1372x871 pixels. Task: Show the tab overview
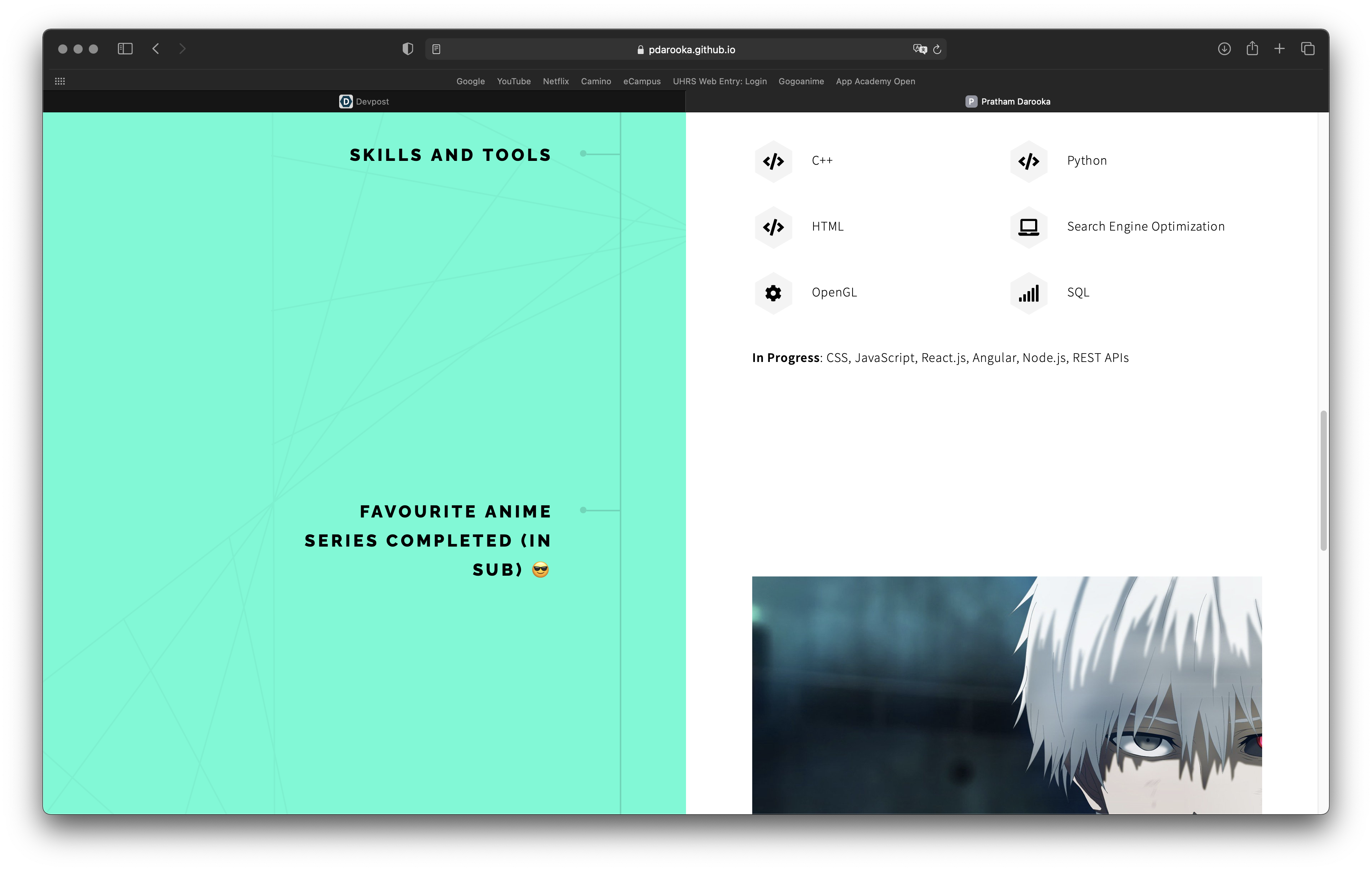click(1308, 49)
